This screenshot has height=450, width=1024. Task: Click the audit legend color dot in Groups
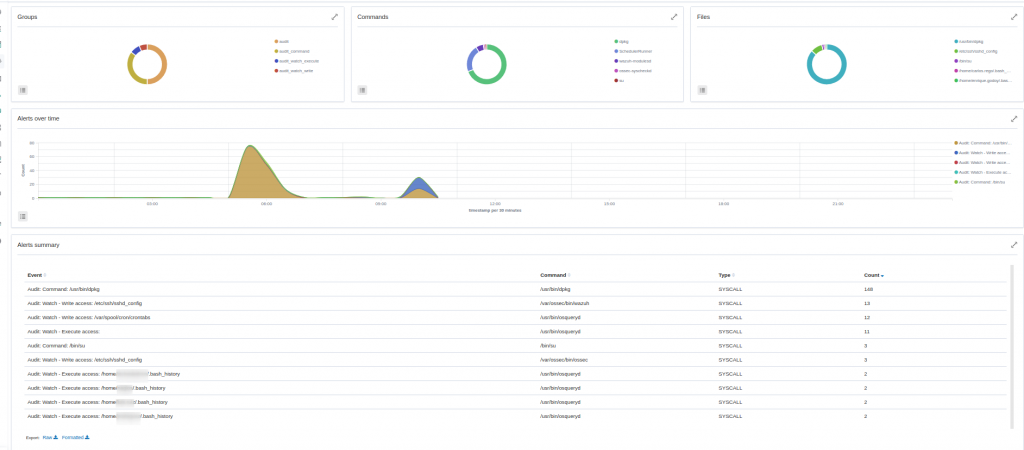(x=275, y=41)
